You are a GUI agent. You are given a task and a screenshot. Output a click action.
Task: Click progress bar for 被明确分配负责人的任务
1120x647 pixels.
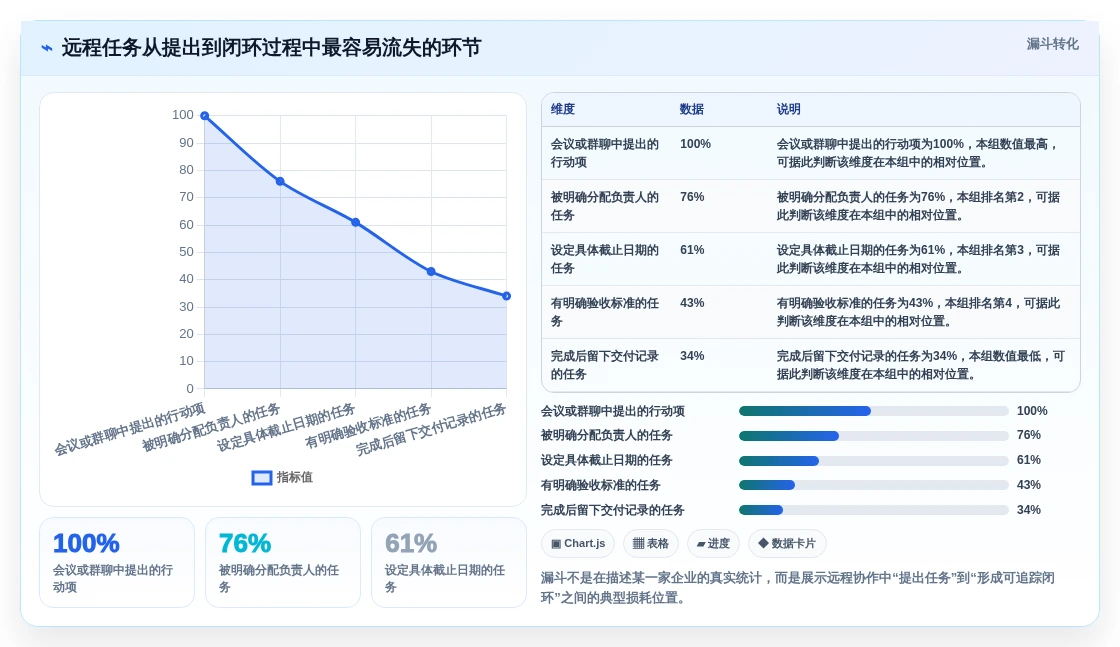point(874,436)
